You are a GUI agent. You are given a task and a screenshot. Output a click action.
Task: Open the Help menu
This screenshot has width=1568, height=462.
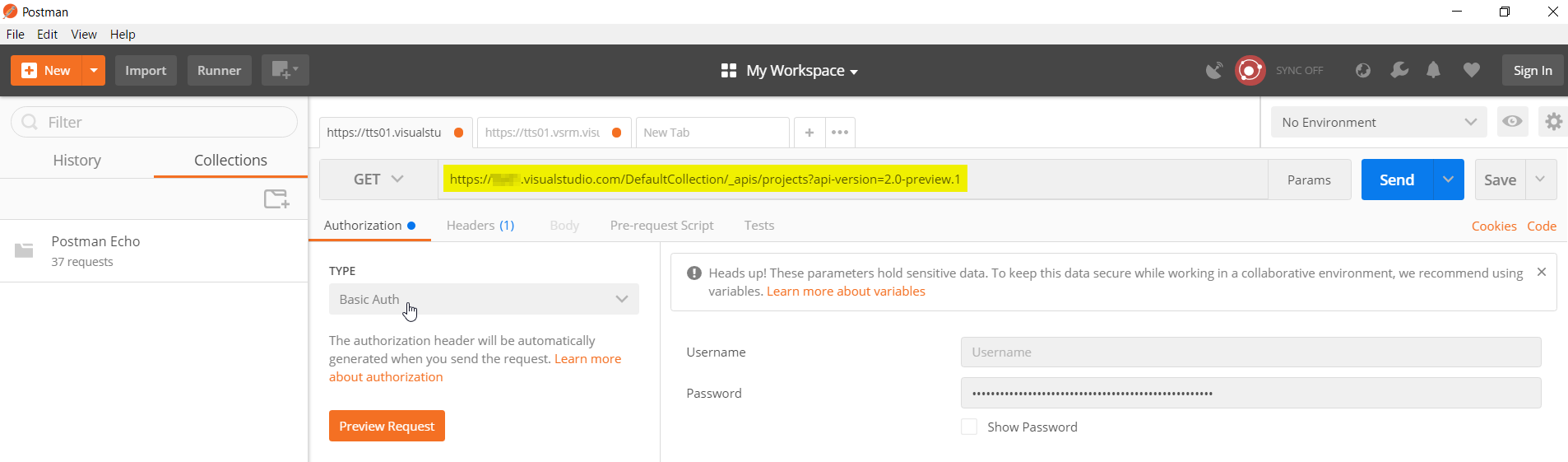(123, 35)
